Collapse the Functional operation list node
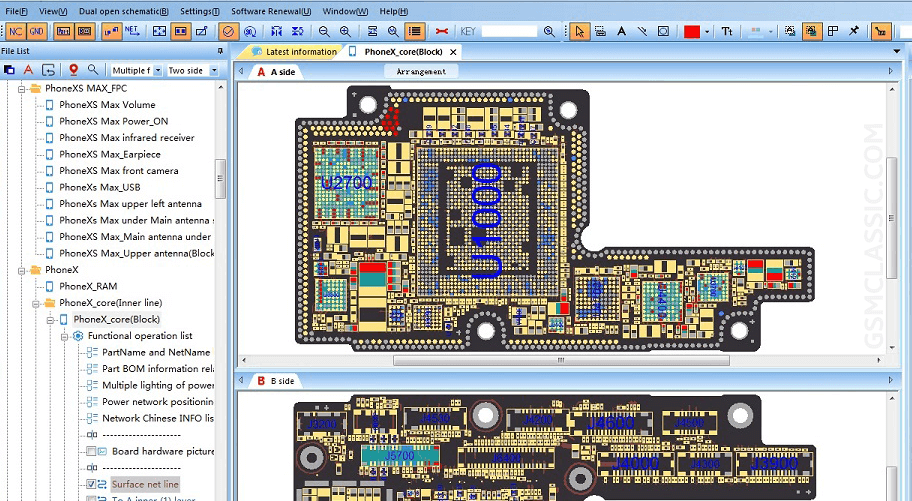The image size is (912, 501). (x=64, y=336)
